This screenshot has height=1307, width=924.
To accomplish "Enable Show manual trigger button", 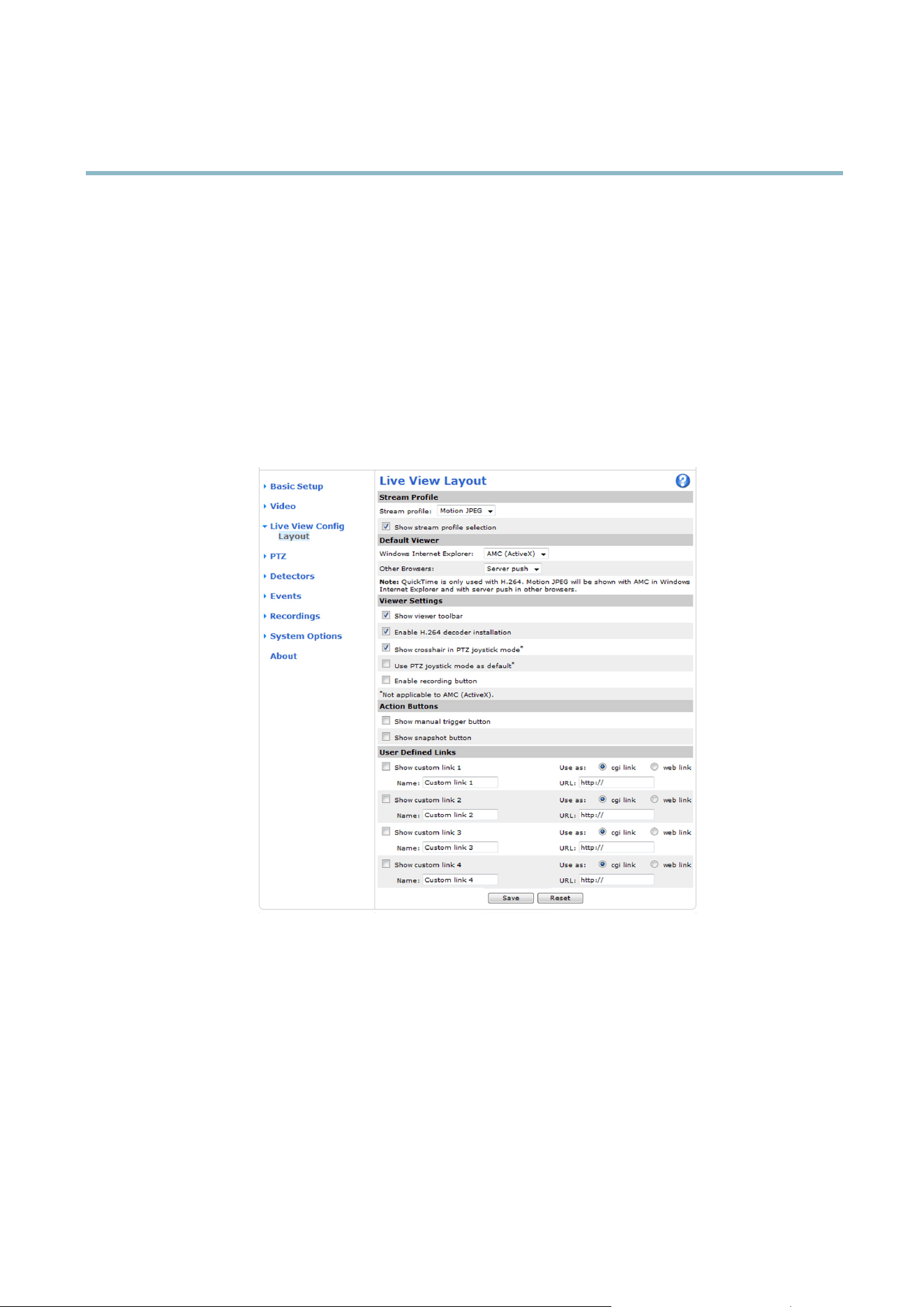I will coord(386,721).
